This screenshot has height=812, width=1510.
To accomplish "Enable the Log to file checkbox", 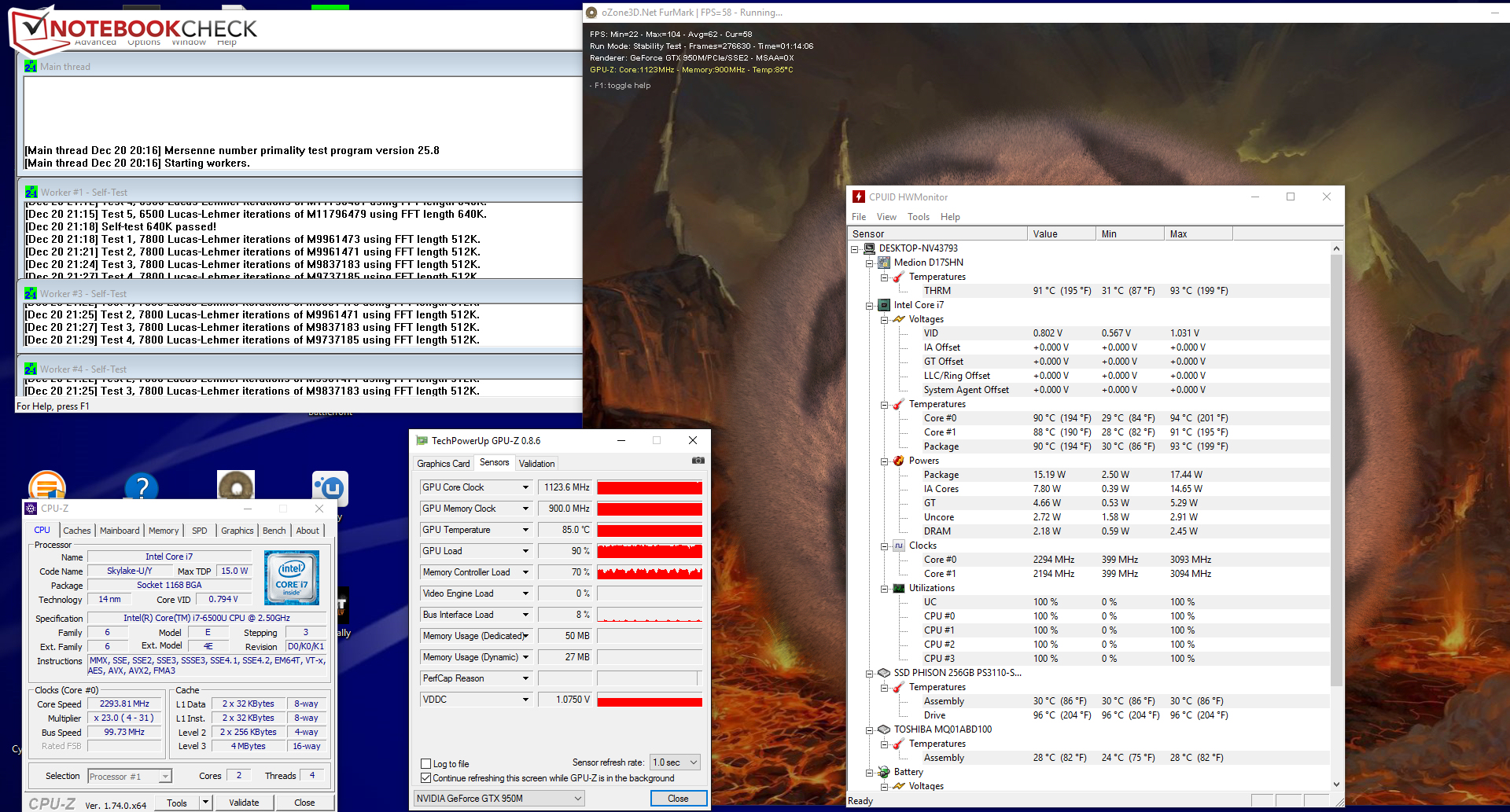I will (426, 764).
